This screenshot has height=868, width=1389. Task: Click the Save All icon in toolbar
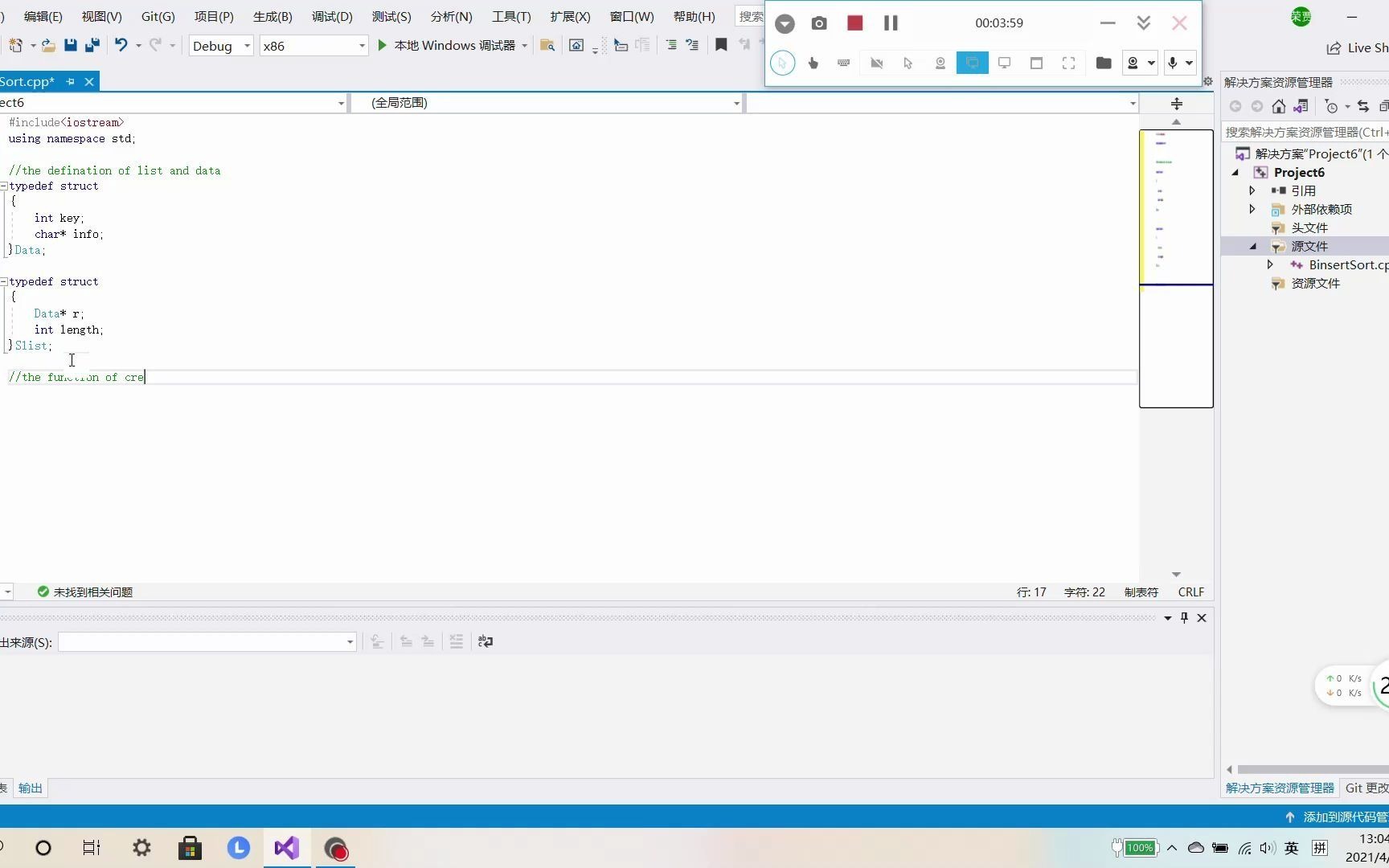click(92, 46)
